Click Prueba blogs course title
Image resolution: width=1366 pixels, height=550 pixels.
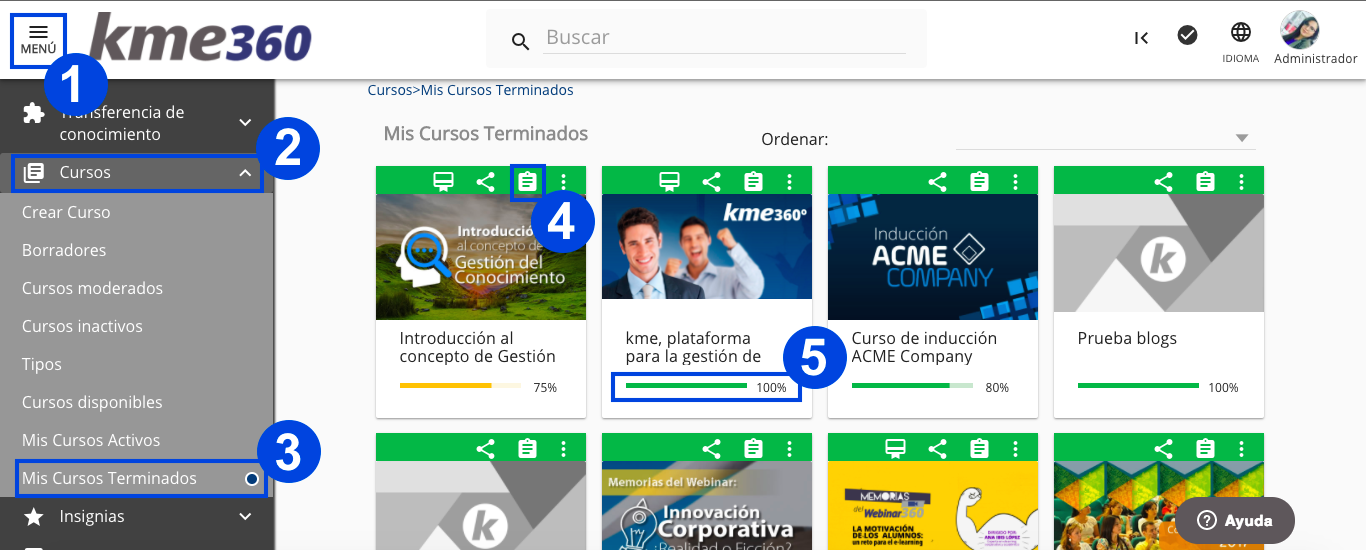pyautogui.click(x=1127, y=339)
